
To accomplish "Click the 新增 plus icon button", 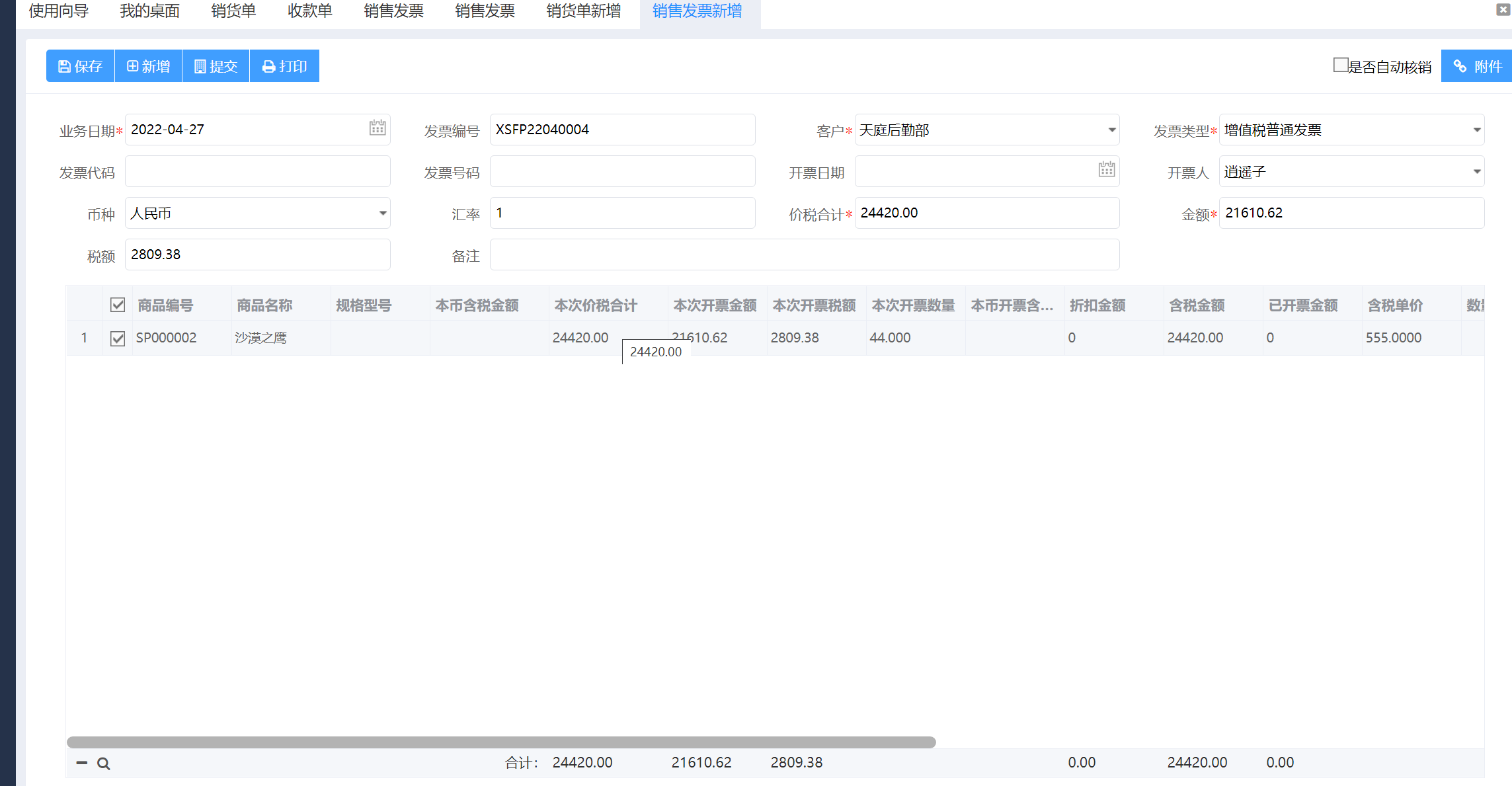I will [x=148, y=66].
